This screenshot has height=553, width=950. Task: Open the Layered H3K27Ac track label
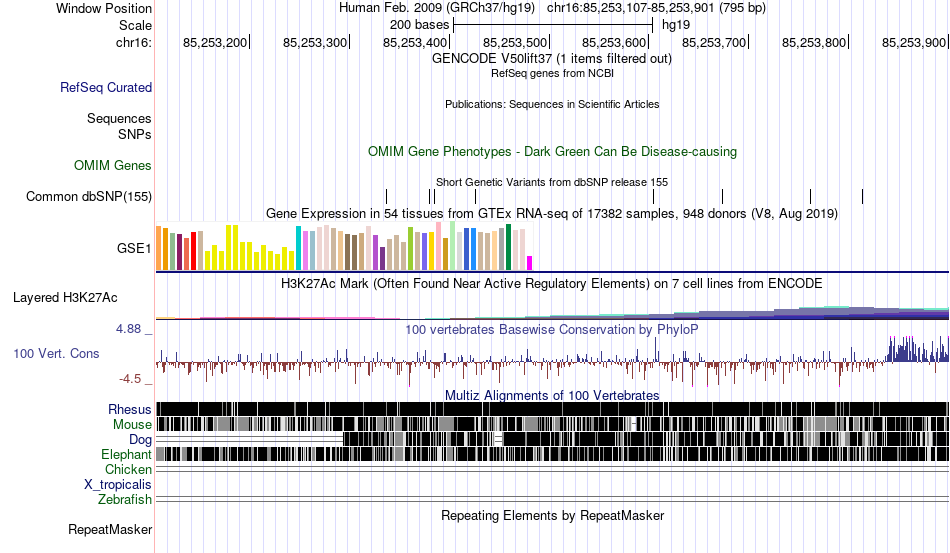pos(65,297)
